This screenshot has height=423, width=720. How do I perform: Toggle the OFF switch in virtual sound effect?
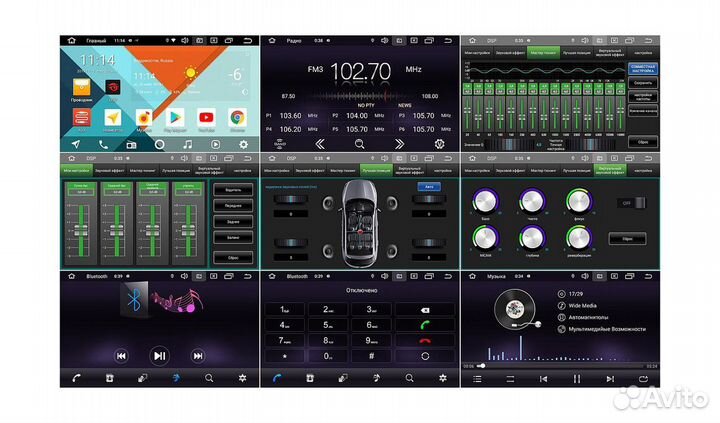pos(627,202)
